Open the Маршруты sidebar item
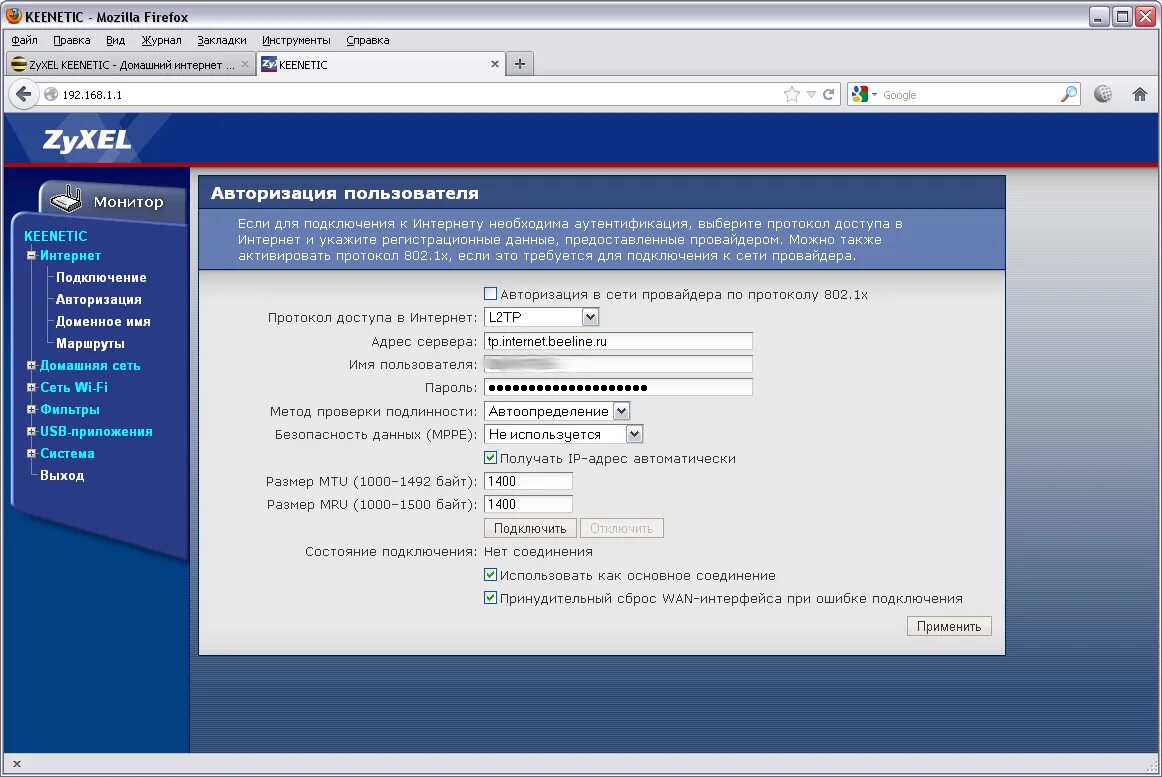Image resolution: width=1162 pixels, height=777 pixels. tap(90, 343)
